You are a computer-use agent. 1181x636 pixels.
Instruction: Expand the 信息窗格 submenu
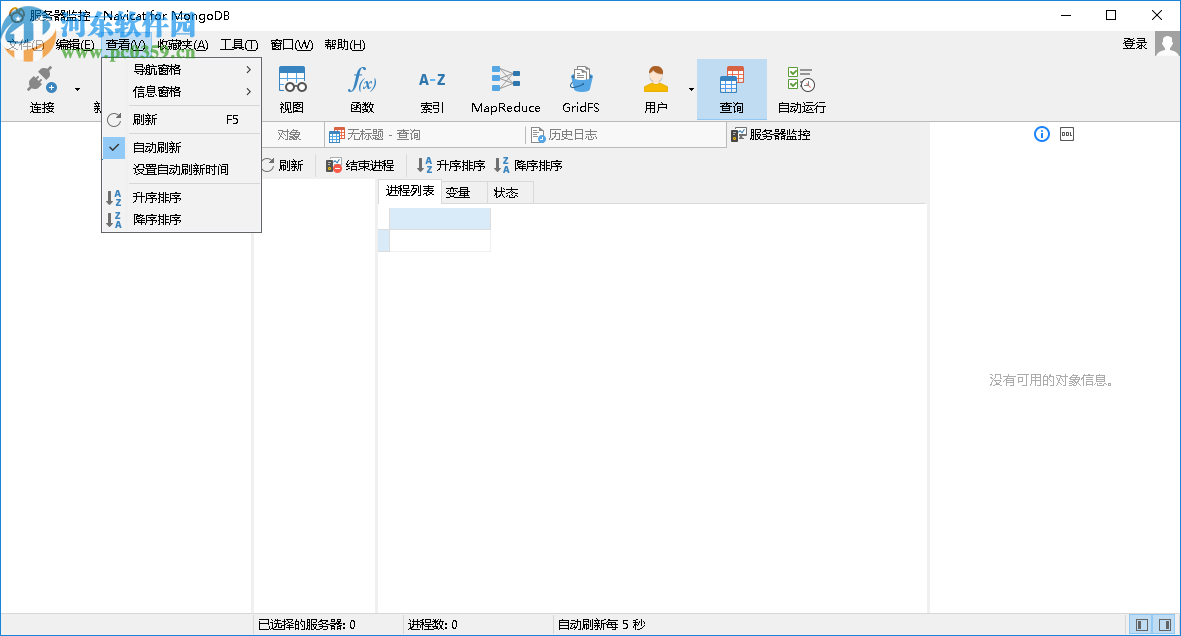pyautogui.click(x=182, y=92)
